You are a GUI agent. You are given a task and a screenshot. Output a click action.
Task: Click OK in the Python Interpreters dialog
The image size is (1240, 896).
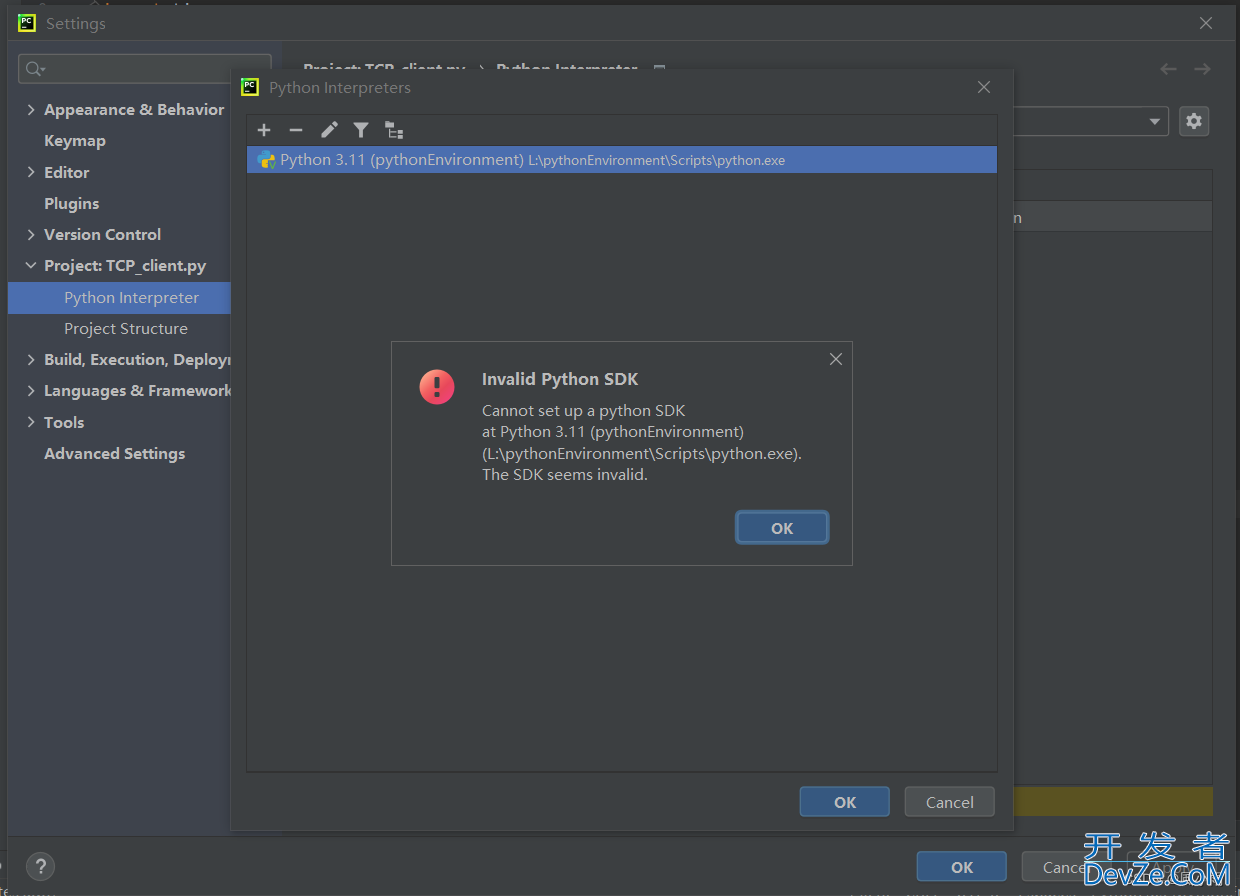click(845, 802)
